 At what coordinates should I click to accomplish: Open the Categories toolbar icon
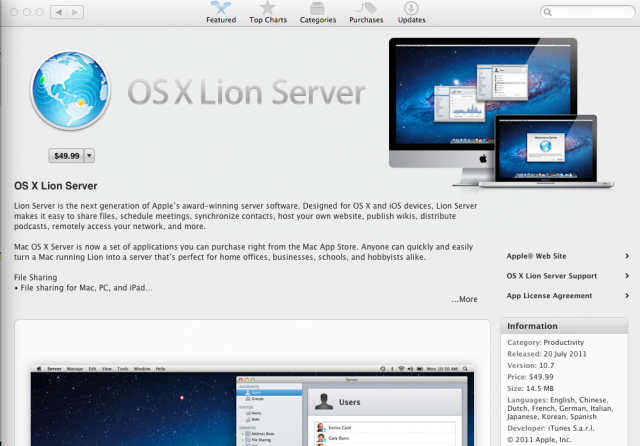point(317,8)
